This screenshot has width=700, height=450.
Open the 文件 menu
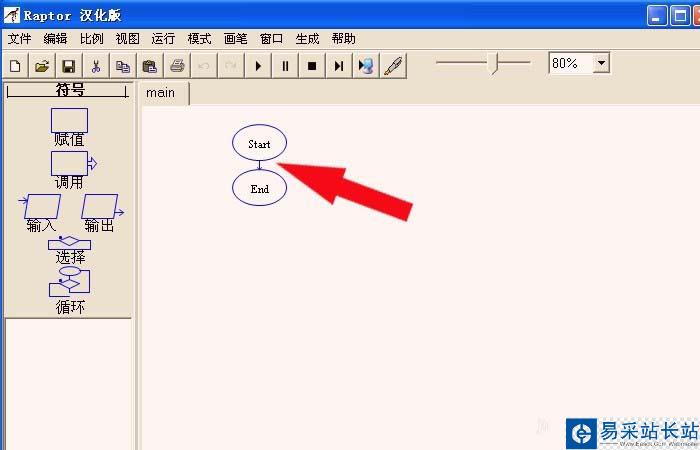point(20,39)
